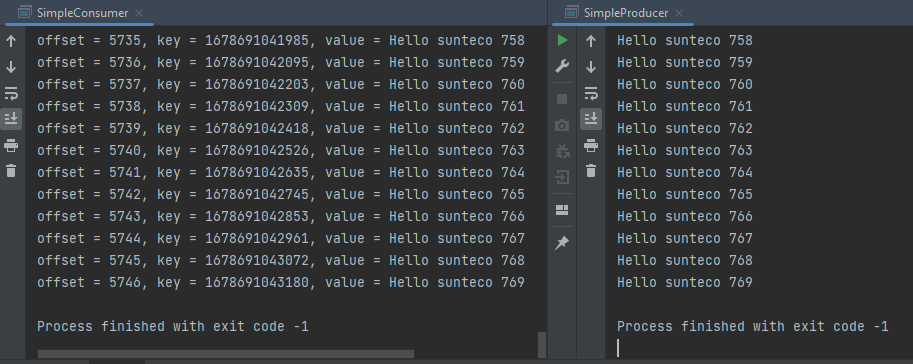Print the SimpleConsumer console output
Image resolution: width=913 pixels, height=364 pixels.
[11, 145]
